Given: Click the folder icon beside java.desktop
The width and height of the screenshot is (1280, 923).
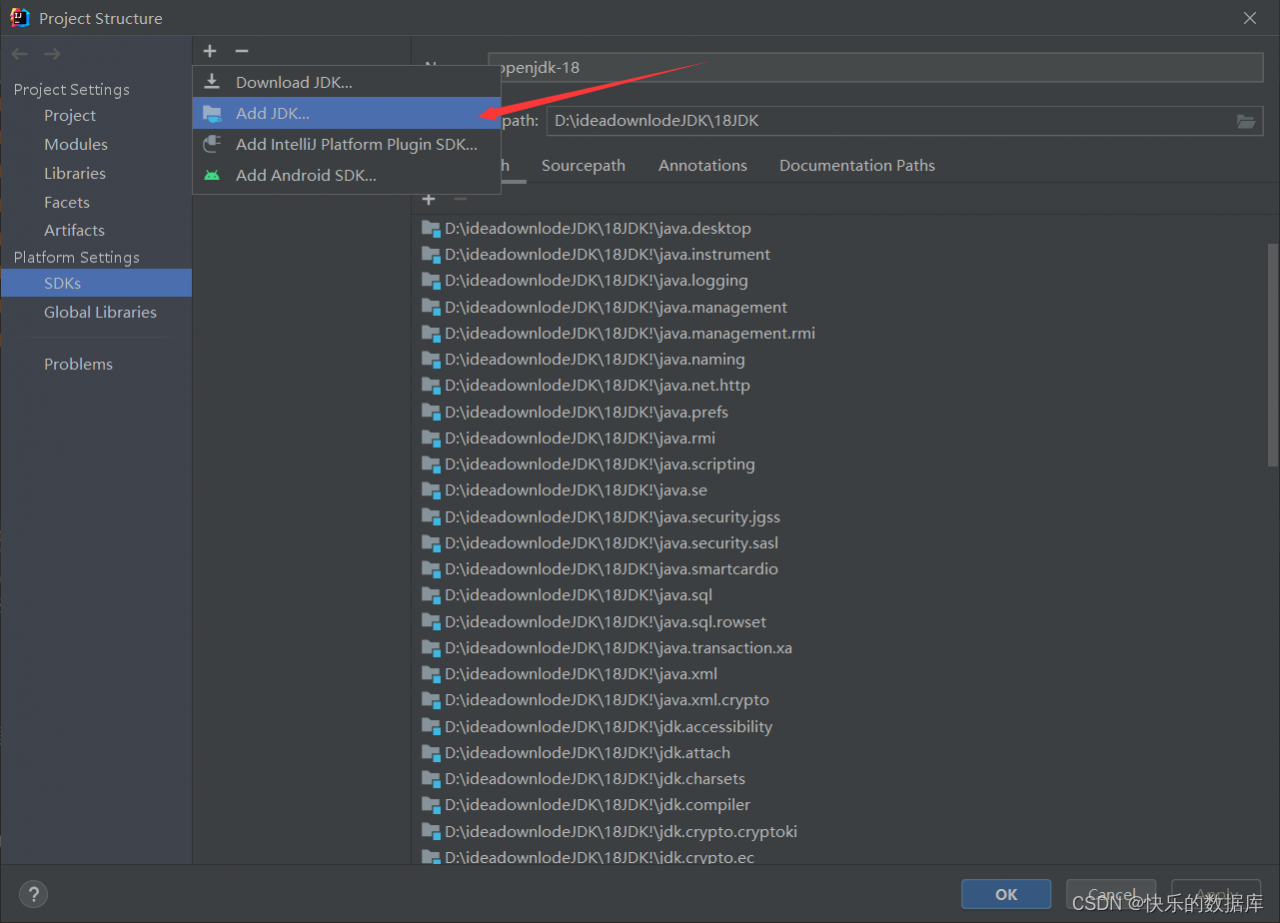Looking at the screenshot, I should [x=431, y=228].
